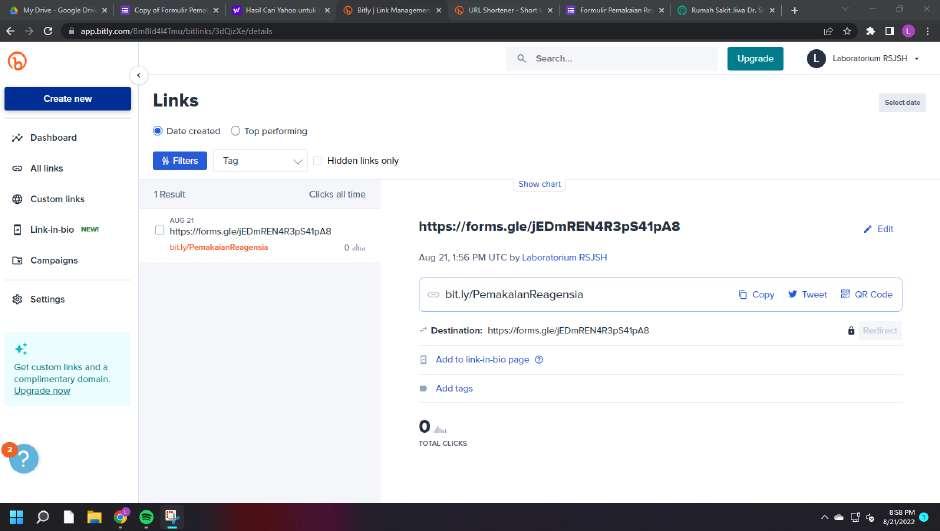
Task: Click the Search input field
Action: coord(611,59)
